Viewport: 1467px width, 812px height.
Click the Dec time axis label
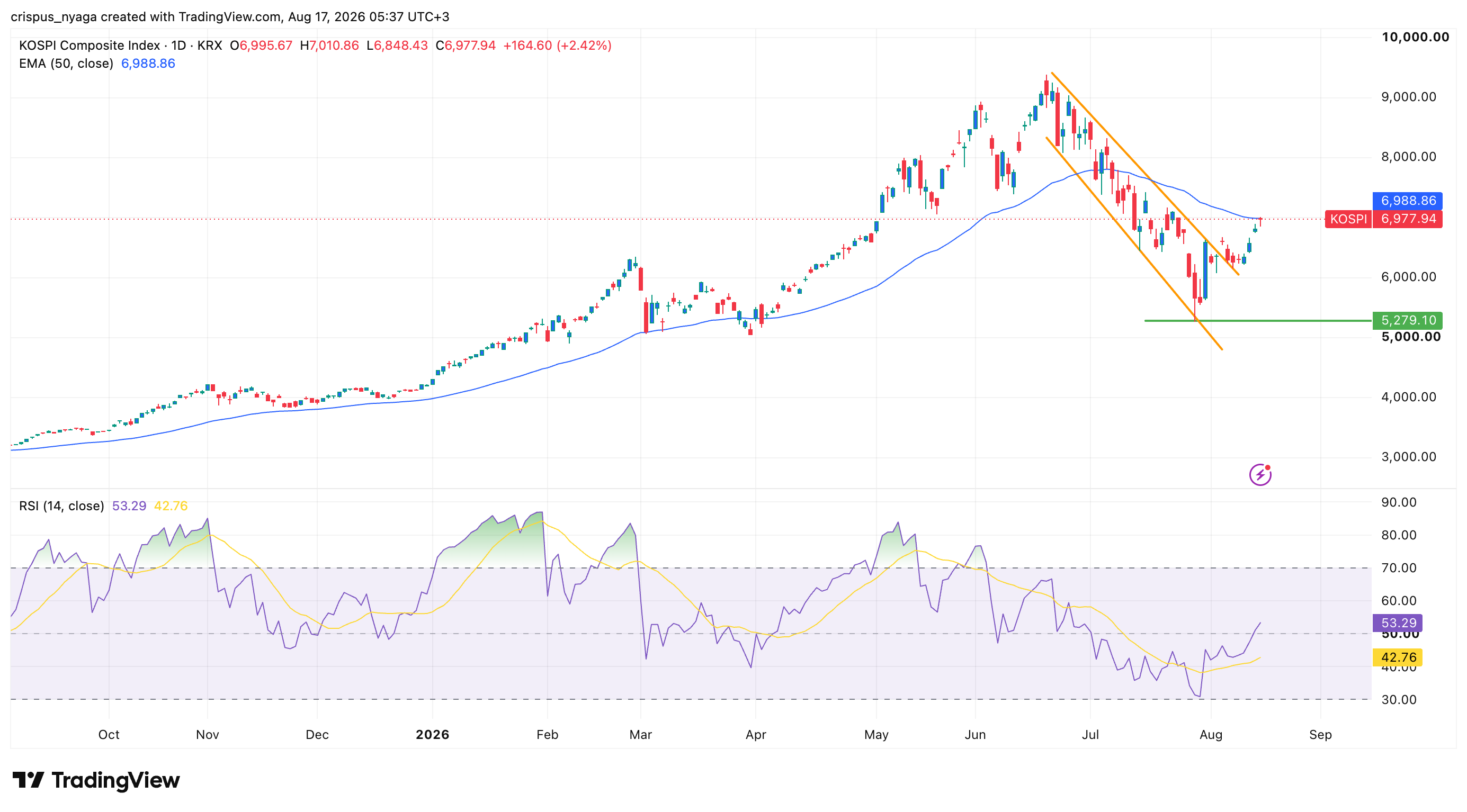(317, 735)
